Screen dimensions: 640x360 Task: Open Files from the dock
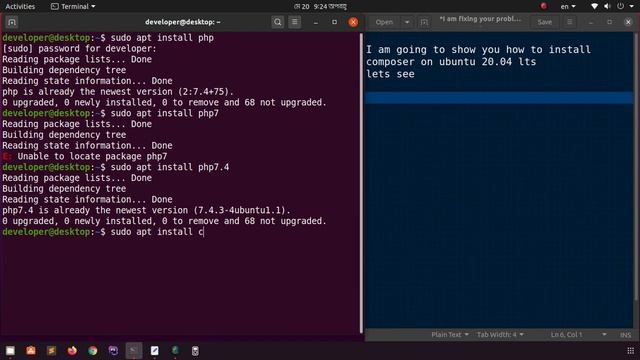pos(10,351)
